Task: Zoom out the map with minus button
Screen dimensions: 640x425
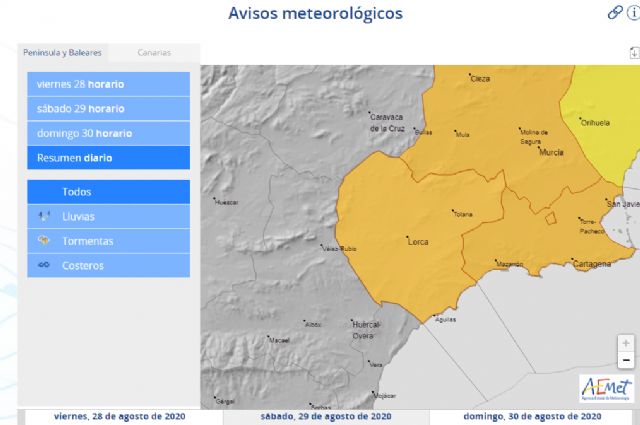Action: tap(626, 360)
